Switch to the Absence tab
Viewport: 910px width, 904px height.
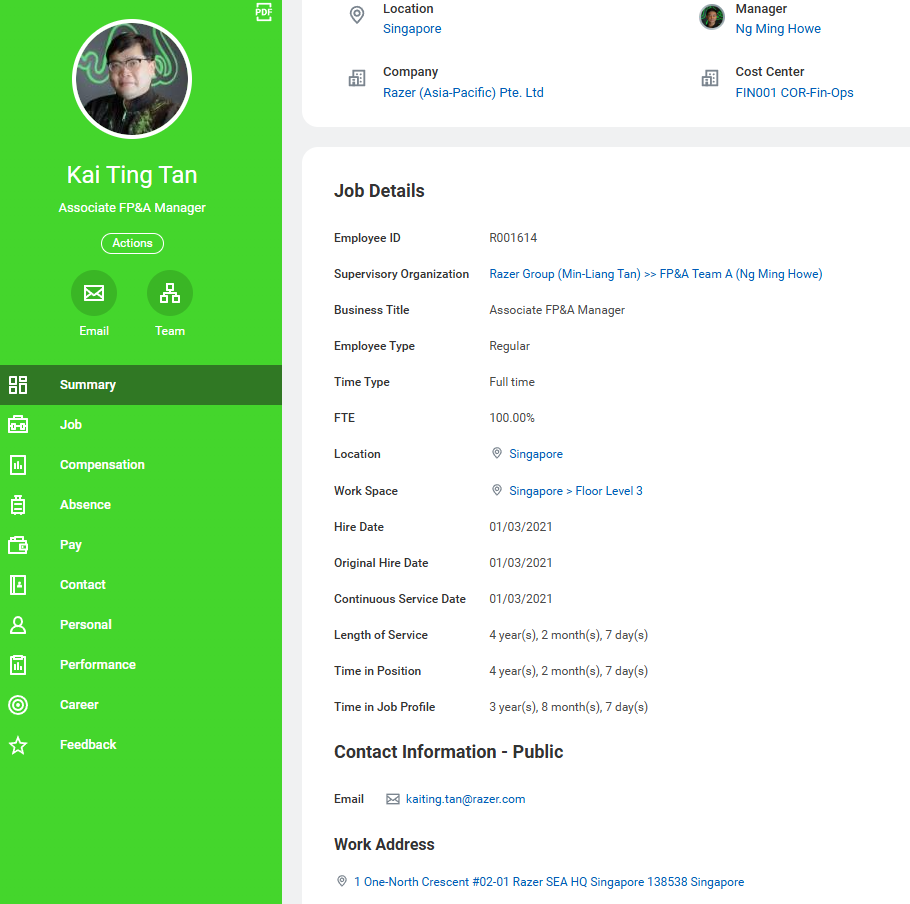tap(141, 505)
